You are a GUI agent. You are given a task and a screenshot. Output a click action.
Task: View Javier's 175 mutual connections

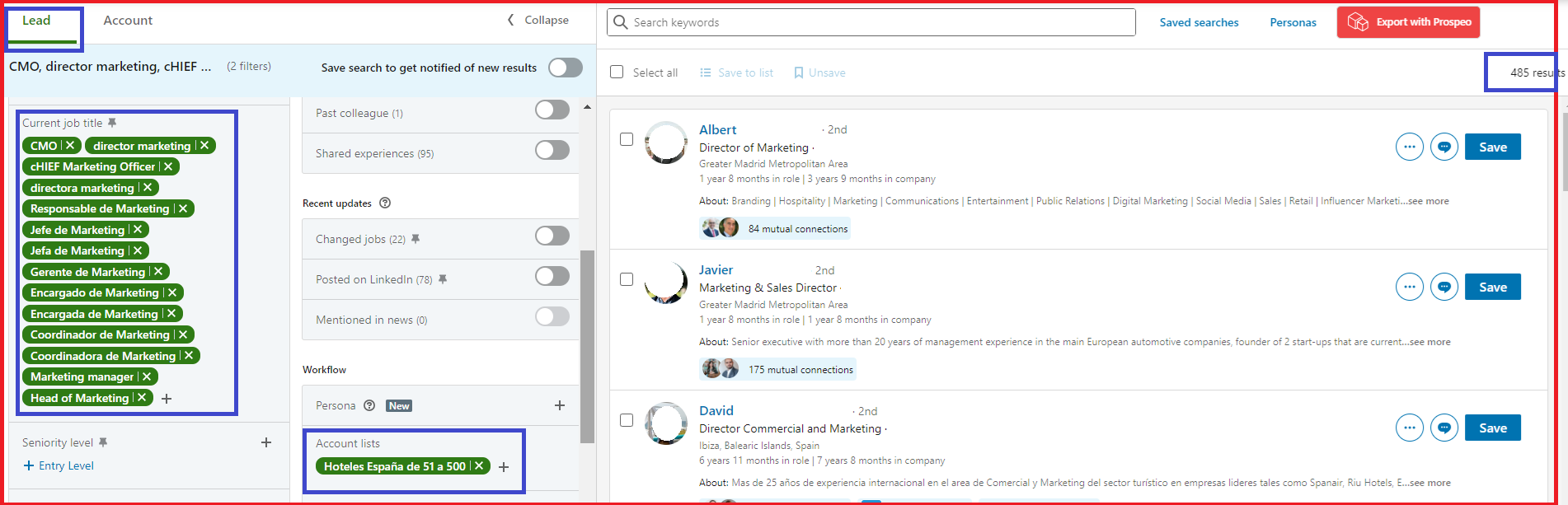click(777, 369)
